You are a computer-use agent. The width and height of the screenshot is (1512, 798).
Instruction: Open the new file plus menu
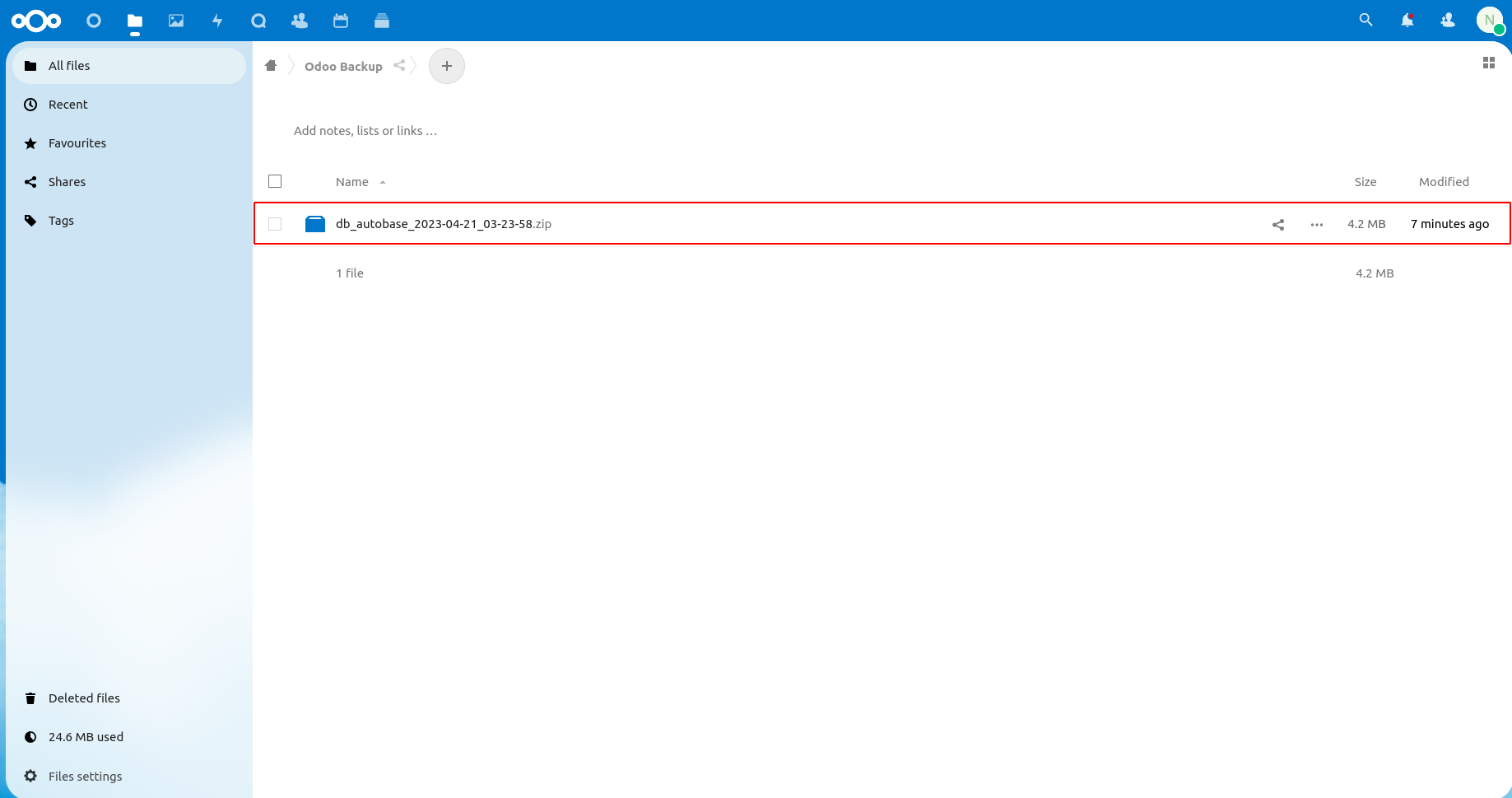pyautogui.click(x=447, y=66)
